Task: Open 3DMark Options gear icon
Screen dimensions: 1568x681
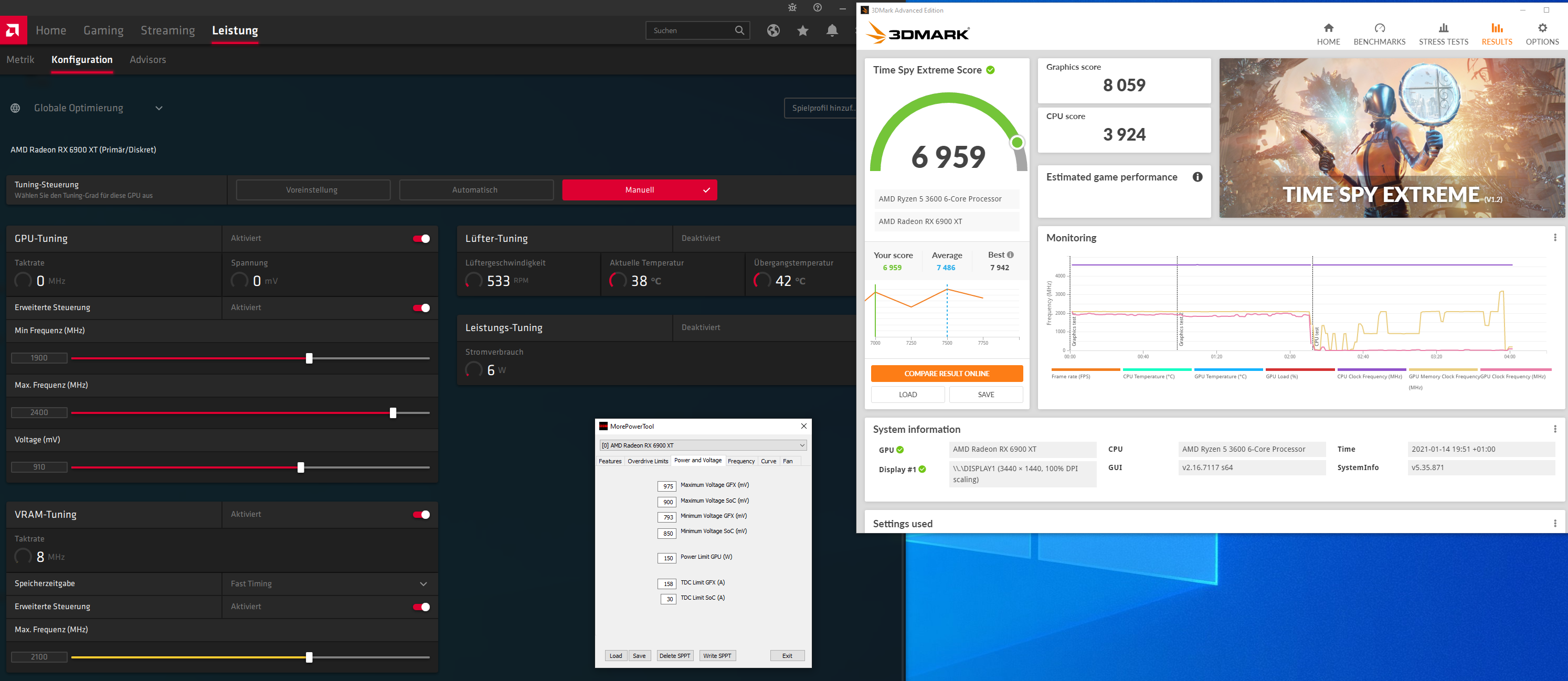Action: coord(1542,29)
